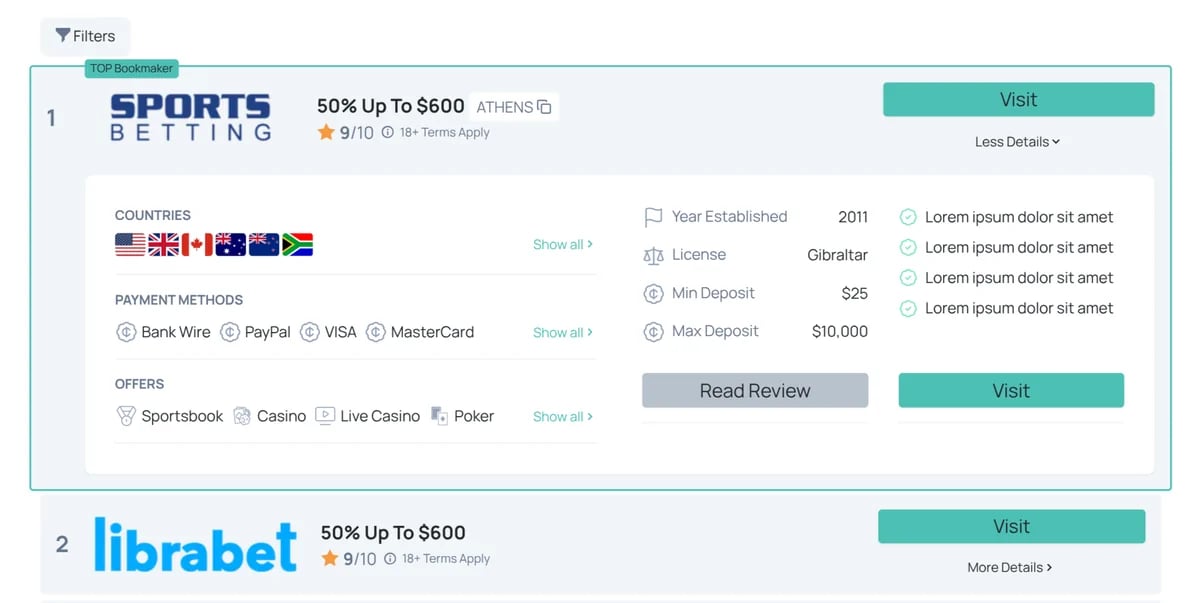The height and width of the screenshot is (603, 1200).
Task: Click the Read Review button
Action: (x=755, y=391)
